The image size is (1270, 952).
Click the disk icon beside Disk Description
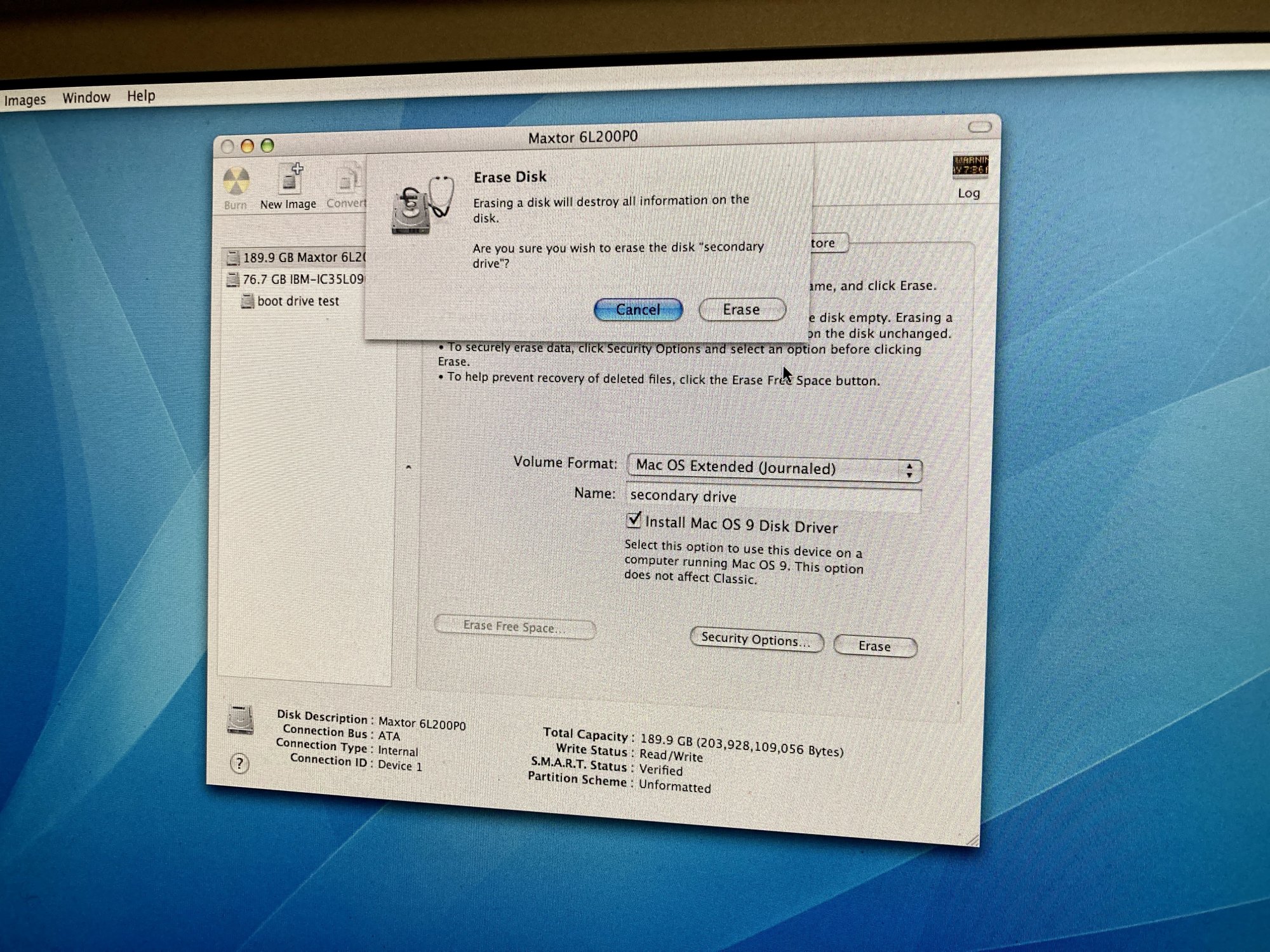(x=241, y=720)
